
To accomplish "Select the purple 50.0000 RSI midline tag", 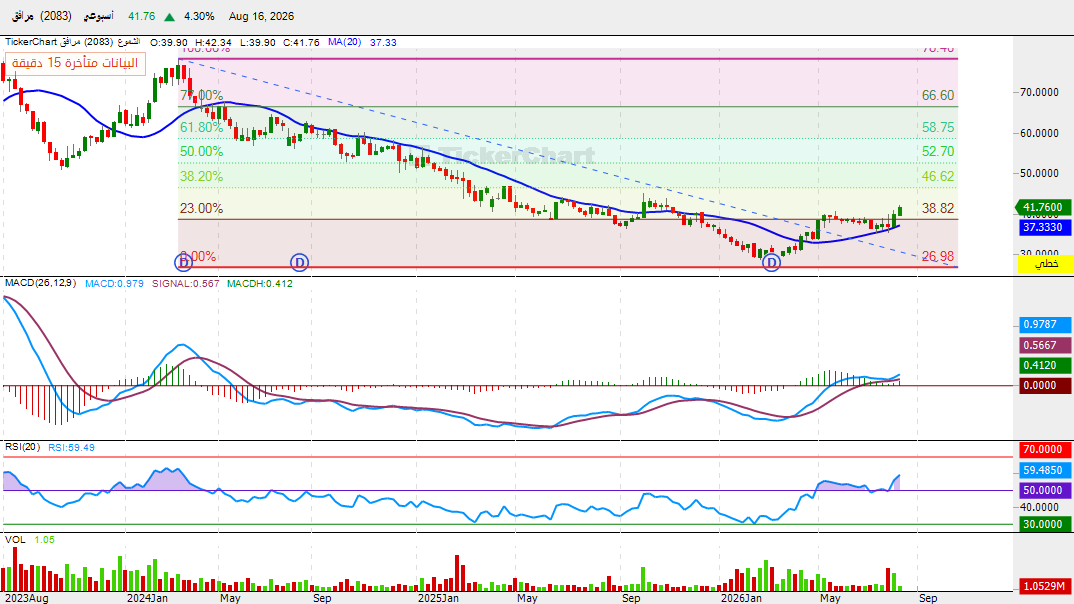I will [x=1045, y=490].
